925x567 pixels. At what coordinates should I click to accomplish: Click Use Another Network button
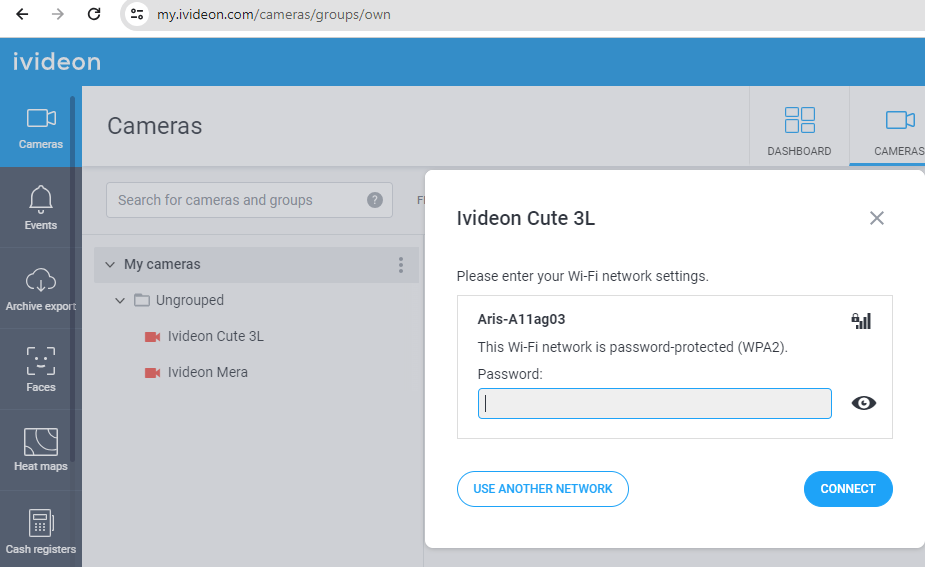(543, 489)
